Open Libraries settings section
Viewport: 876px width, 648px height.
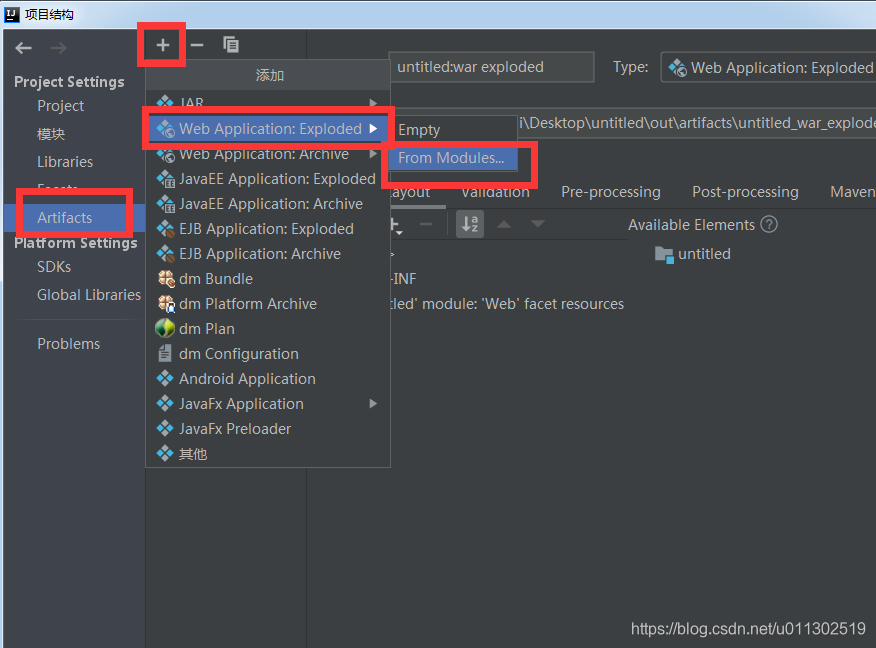65,161
